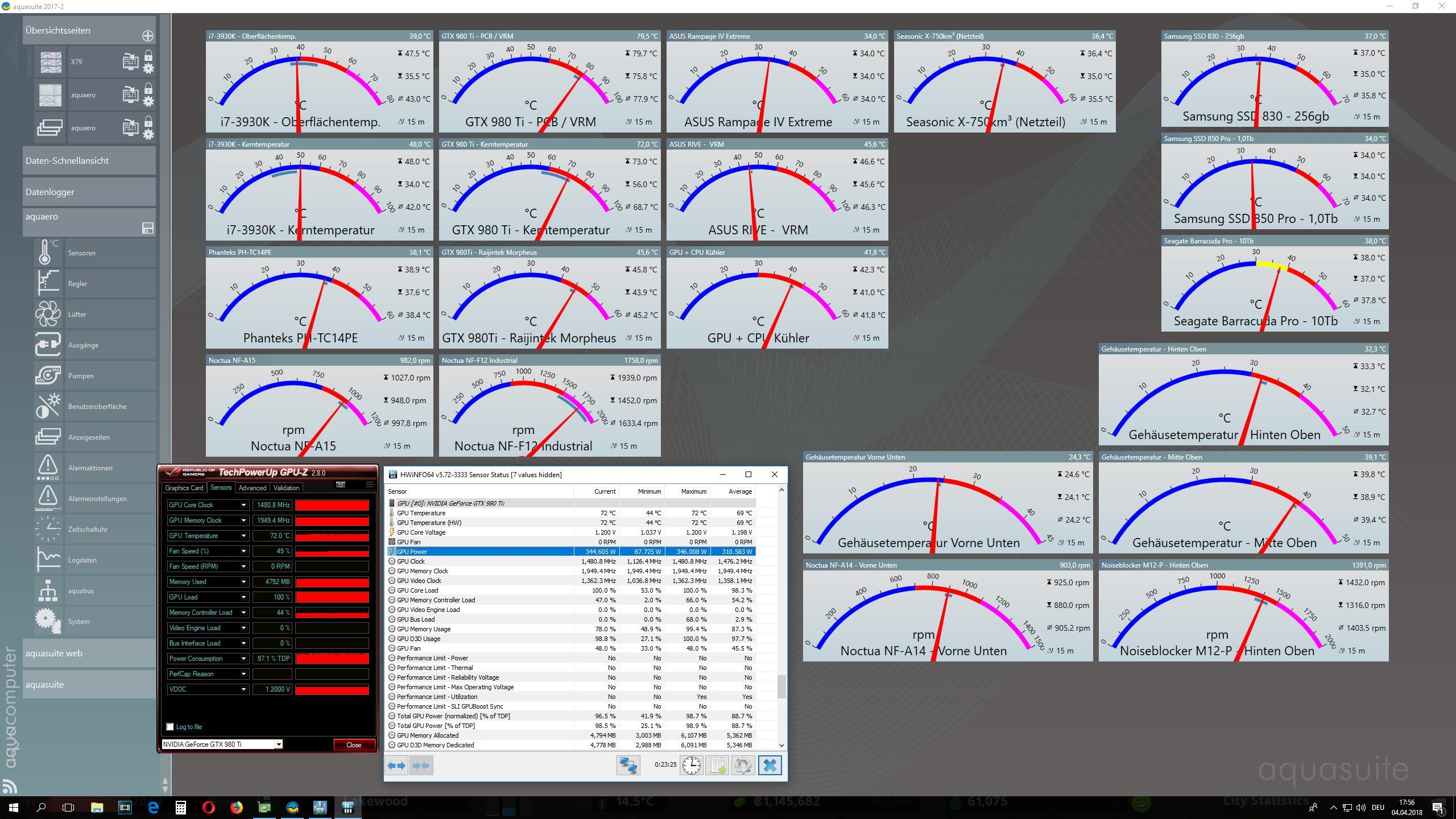The width and height of the screenshot is (1456, 819).
Task: Click the save icon in aquaero header
Action: [x=148, y=228]
